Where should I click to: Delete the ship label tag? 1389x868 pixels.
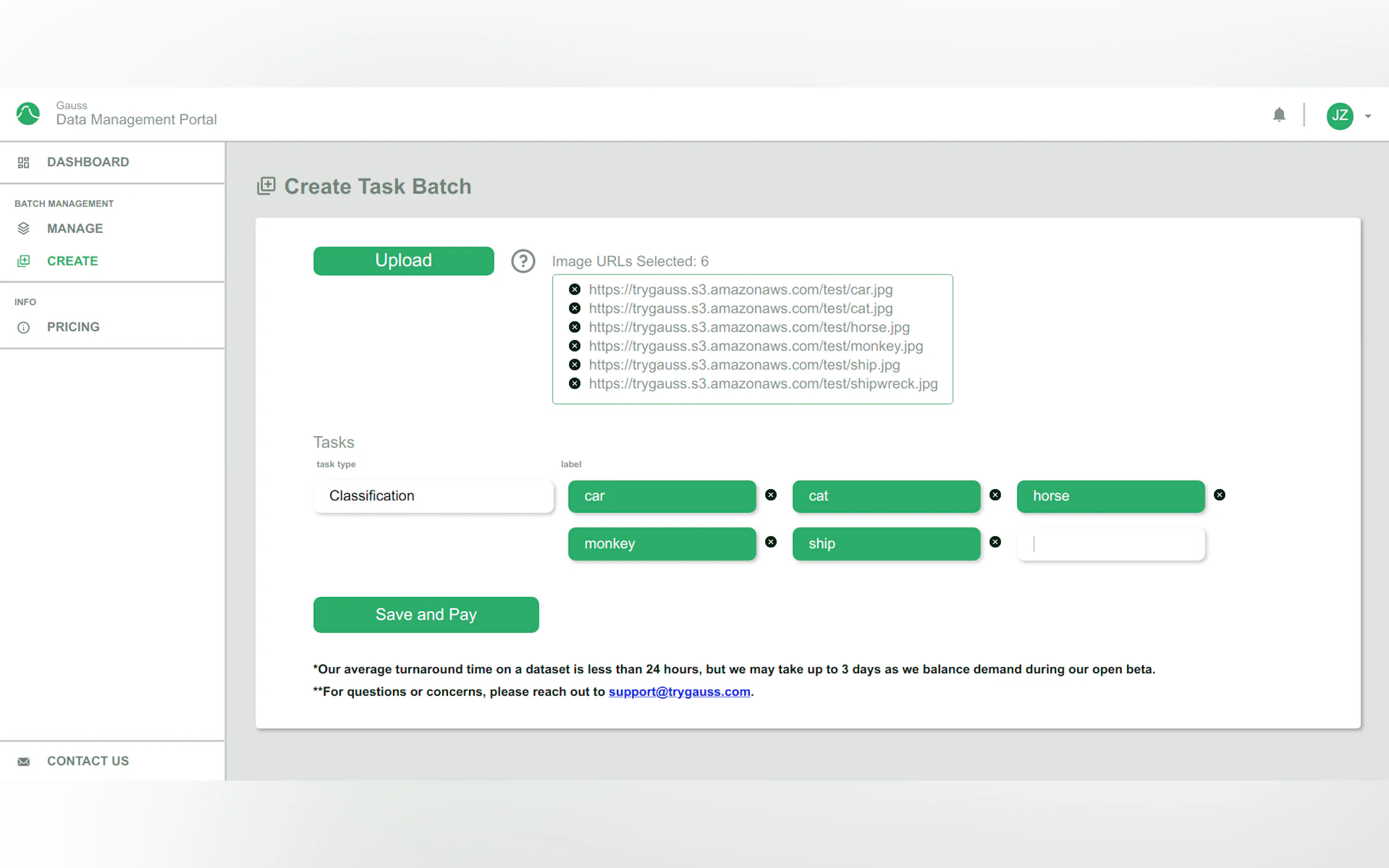[995, 542]
